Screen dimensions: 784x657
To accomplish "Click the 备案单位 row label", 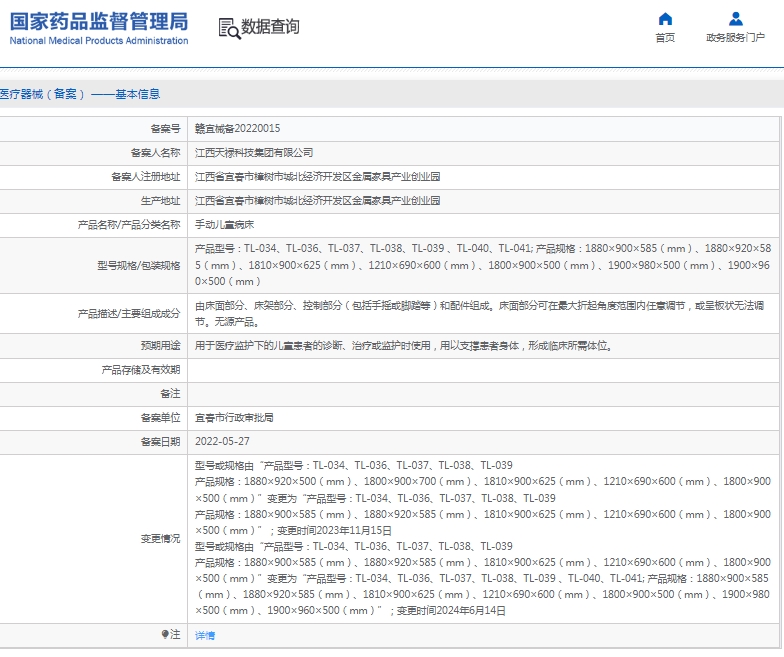I will point(160,418).
